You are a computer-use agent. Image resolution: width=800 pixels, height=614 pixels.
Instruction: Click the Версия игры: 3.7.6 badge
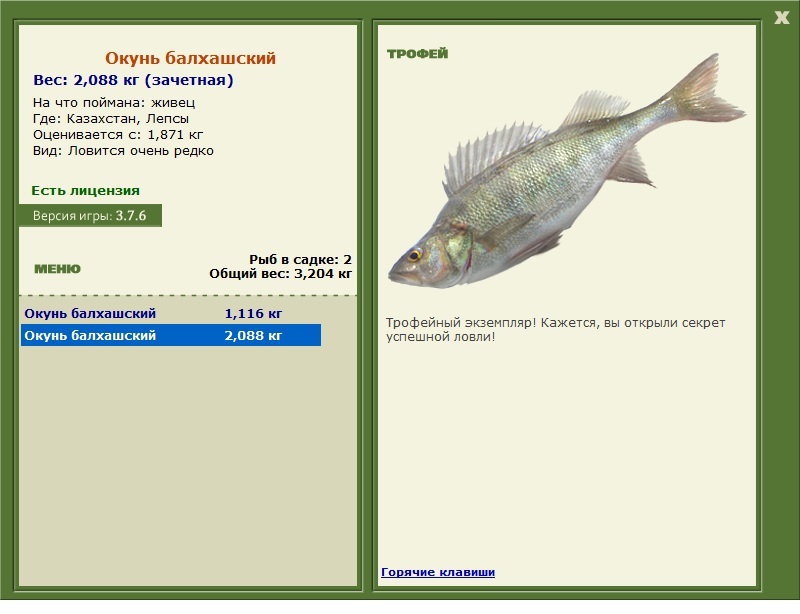tap(90, 215)
